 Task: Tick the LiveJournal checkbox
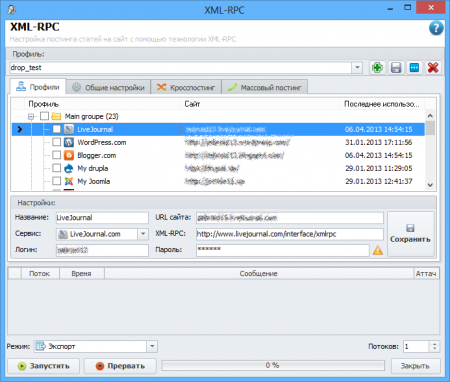(x=57, y=129)
